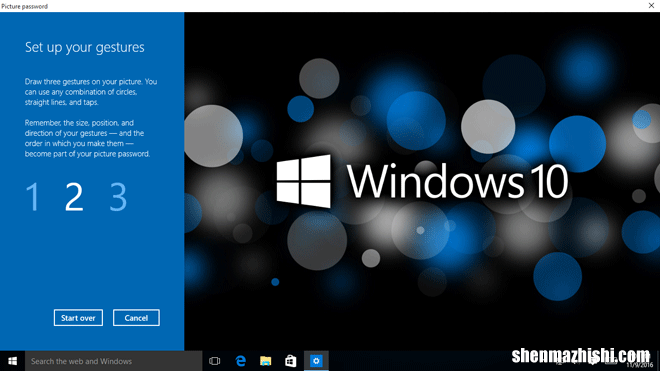
Task: Click the Start over button
Action: (x=78, y=318)
